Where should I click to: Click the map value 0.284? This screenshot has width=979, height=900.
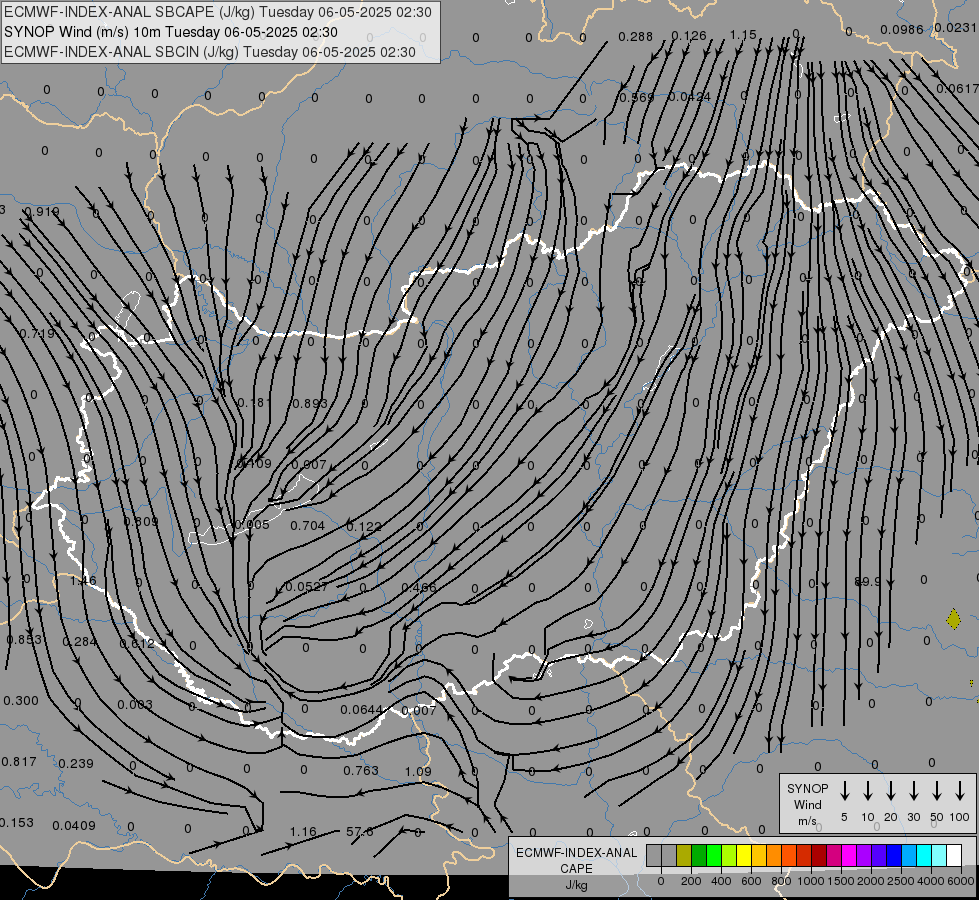point(79,641)
